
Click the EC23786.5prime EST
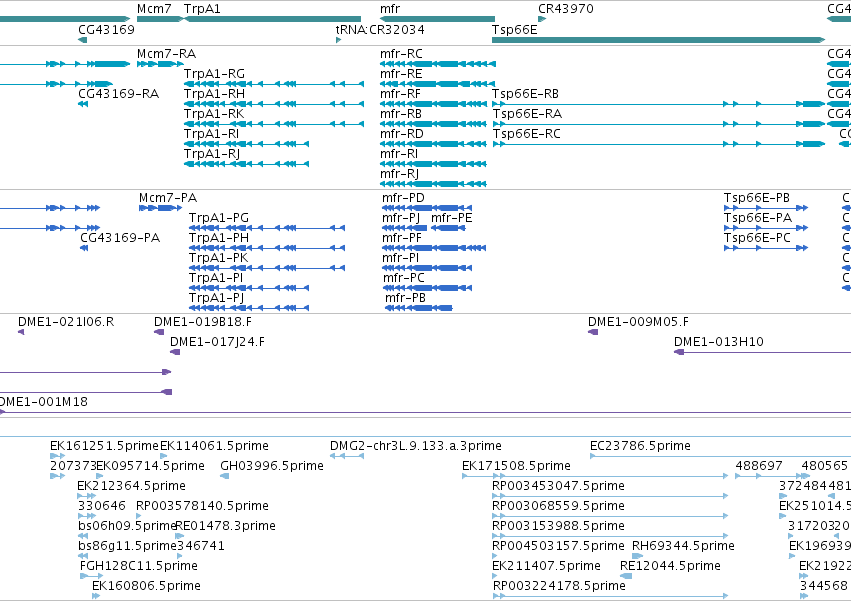(720, 456)
